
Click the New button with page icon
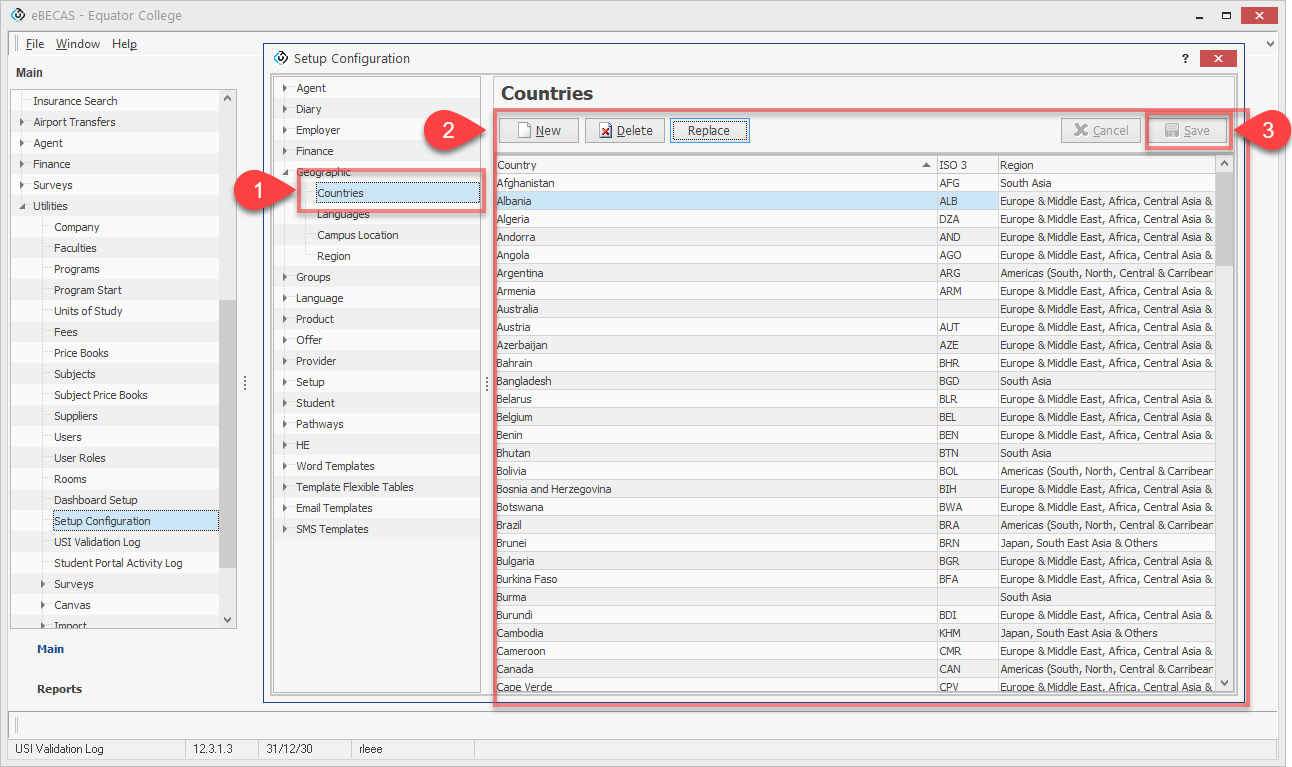coord(538,130)
